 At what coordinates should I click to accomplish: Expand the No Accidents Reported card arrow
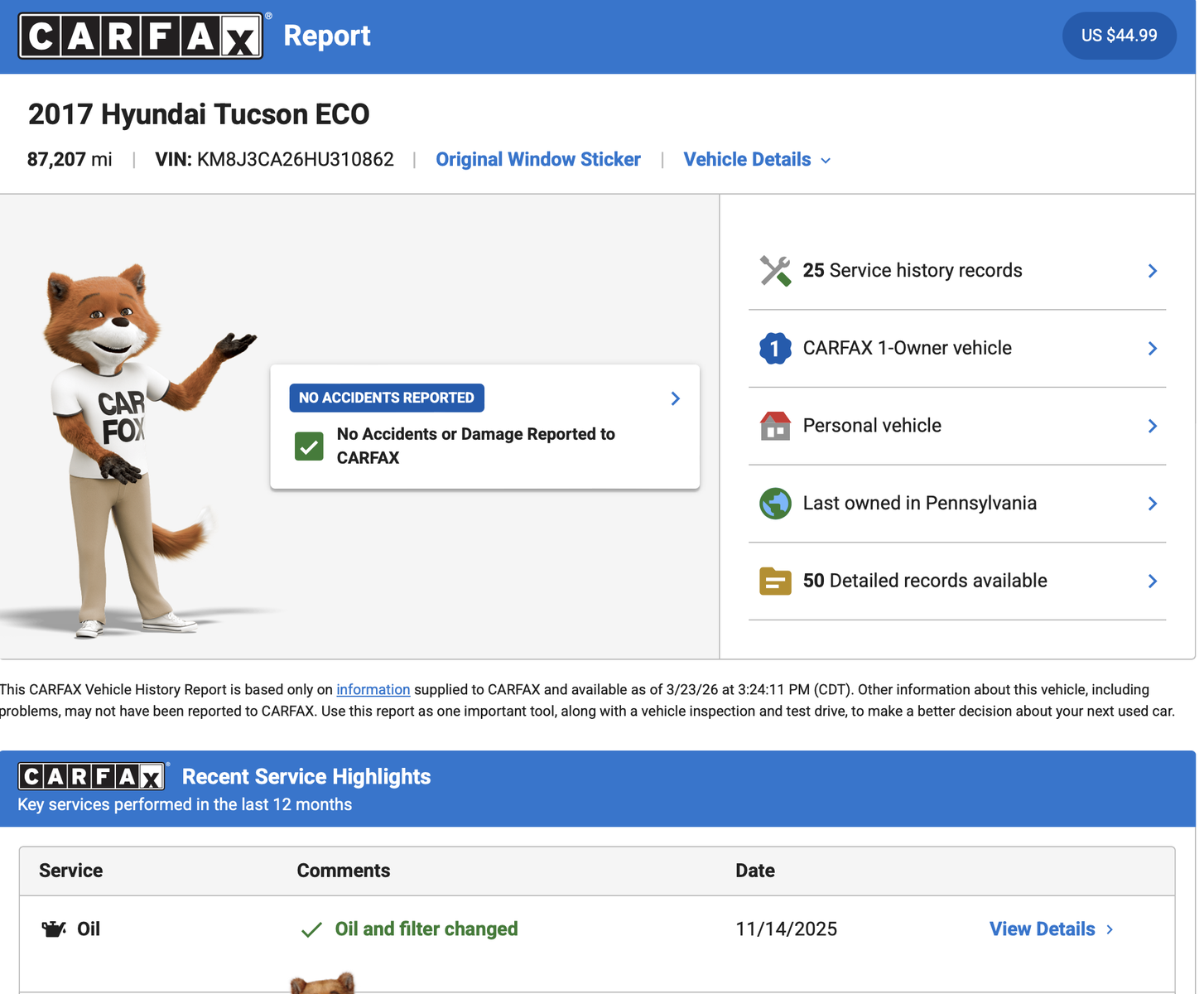pos(675,398)
